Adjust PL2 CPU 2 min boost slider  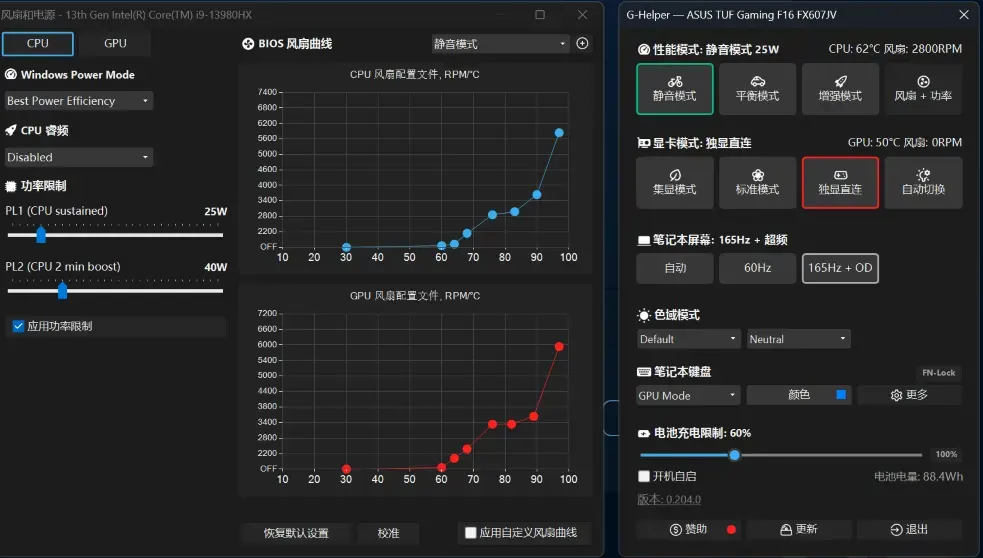point(62,290)
